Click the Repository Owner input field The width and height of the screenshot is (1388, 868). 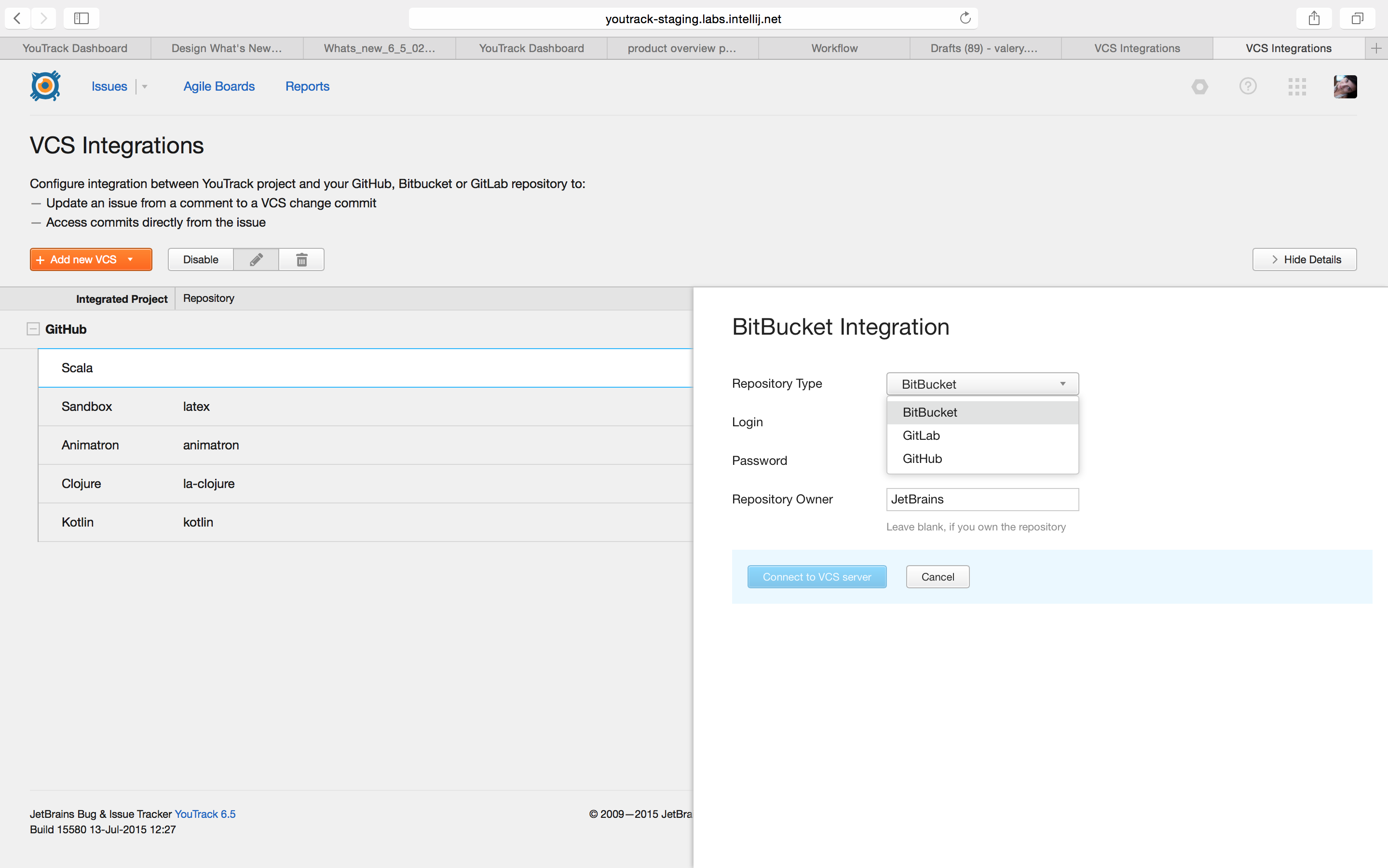(982, 500)
